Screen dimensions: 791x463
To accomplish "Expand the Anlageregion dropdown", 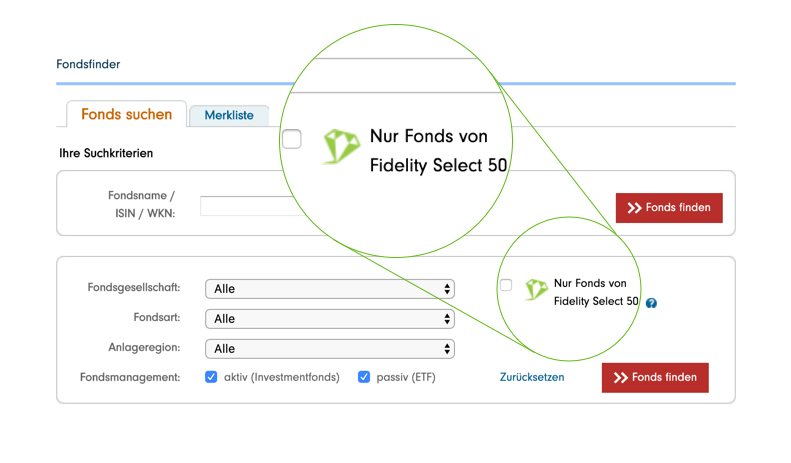I will [x=329, y=349].
